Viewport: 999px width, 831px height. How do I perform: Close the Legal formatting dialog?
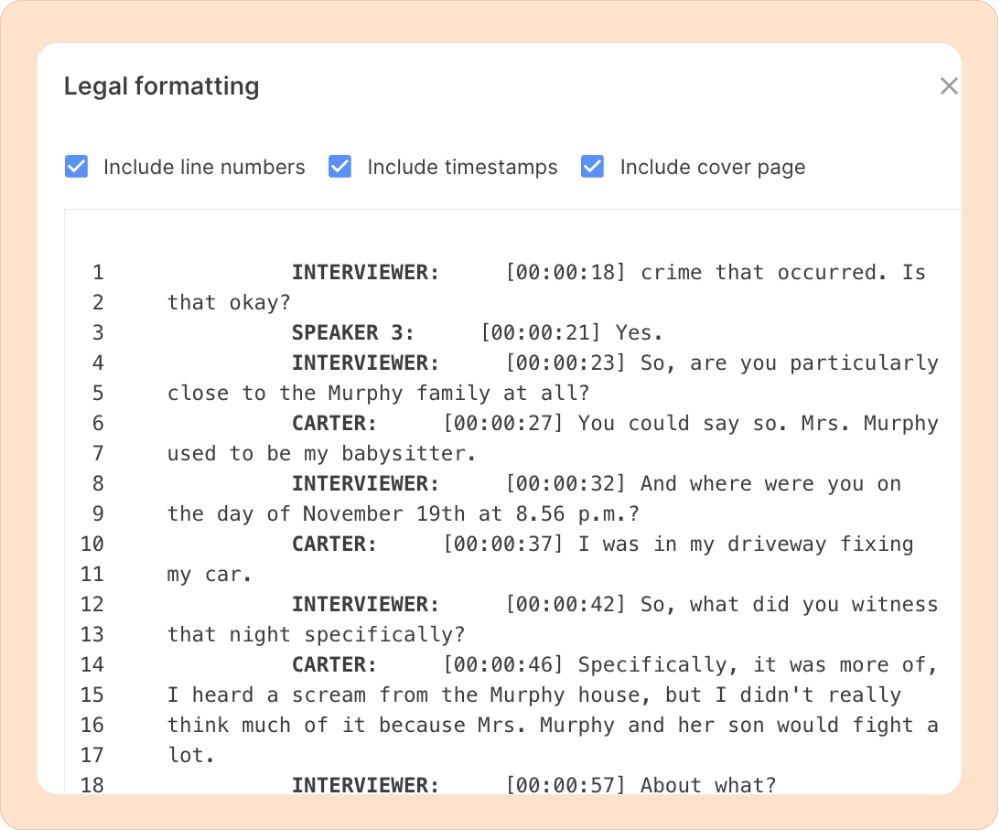pyautogui.click(x=949, y=86)
